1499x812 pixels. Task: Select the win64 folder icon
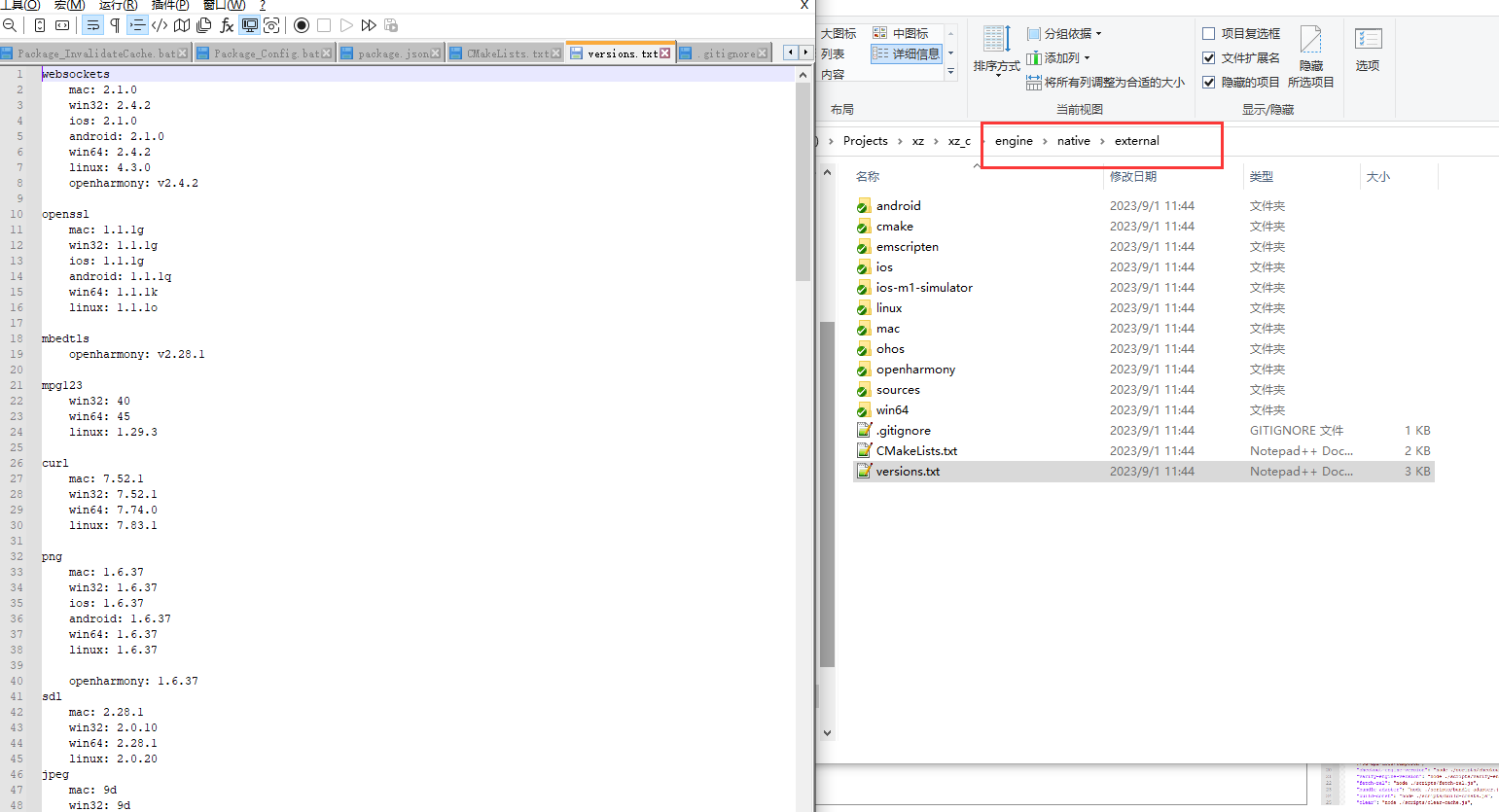pyautogui.click(x=864, y=410)
